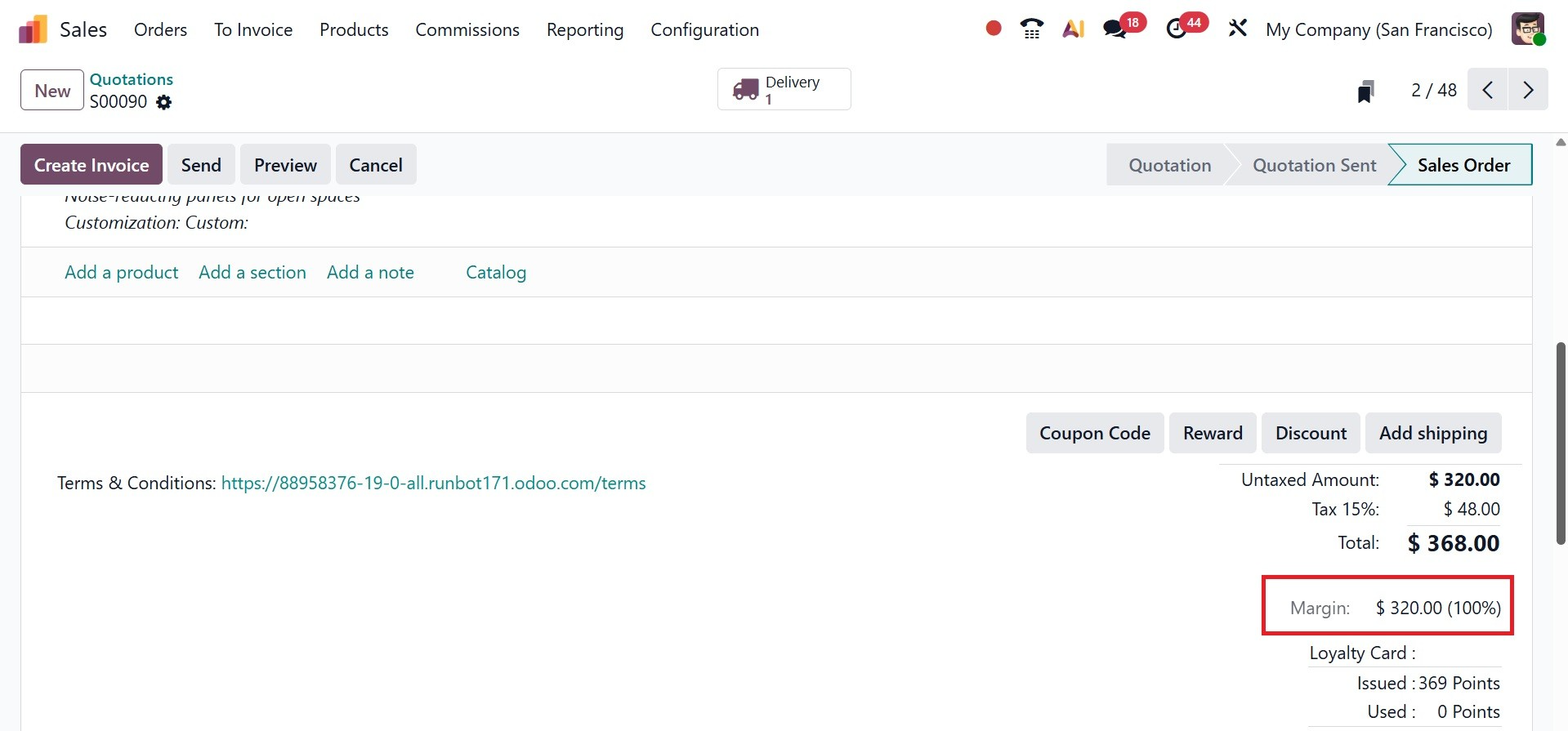Open the Commissions menu
Image resolution: width=1568 pixels, height=731 pixels.
(467, 29)
